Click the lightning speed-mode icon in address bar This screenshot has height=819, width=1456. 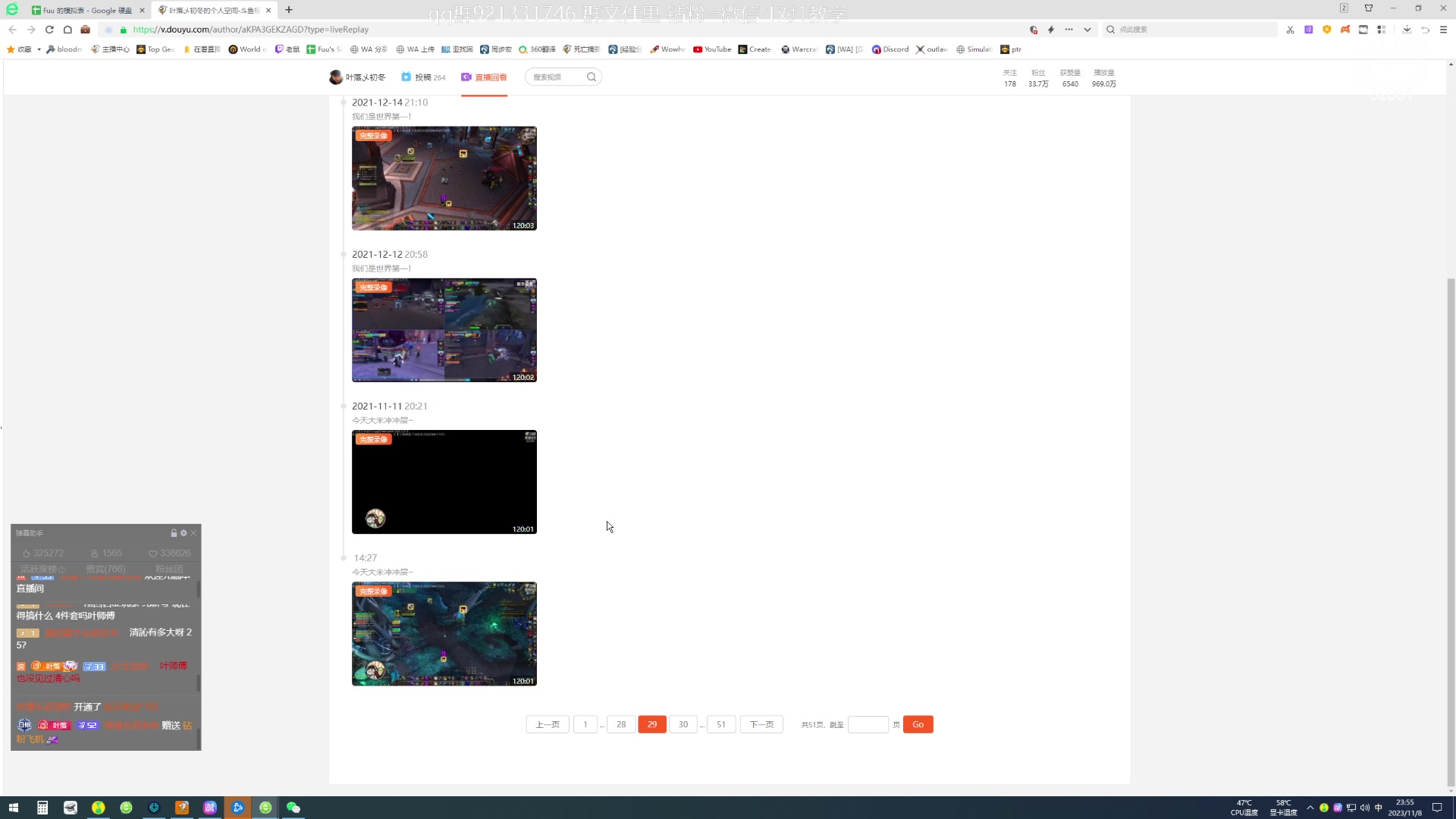point(1051,30)
